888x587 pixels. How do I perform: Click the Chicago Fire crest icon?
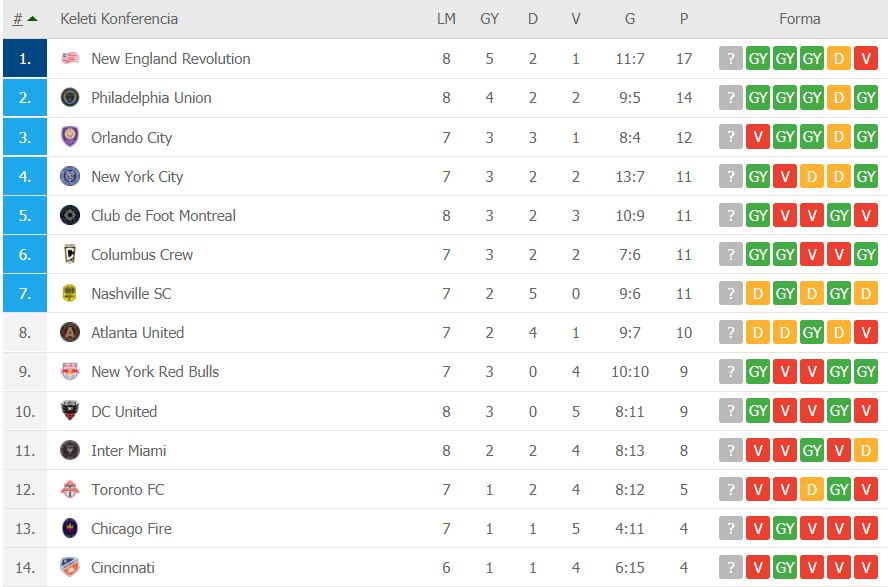click(70, 528)
